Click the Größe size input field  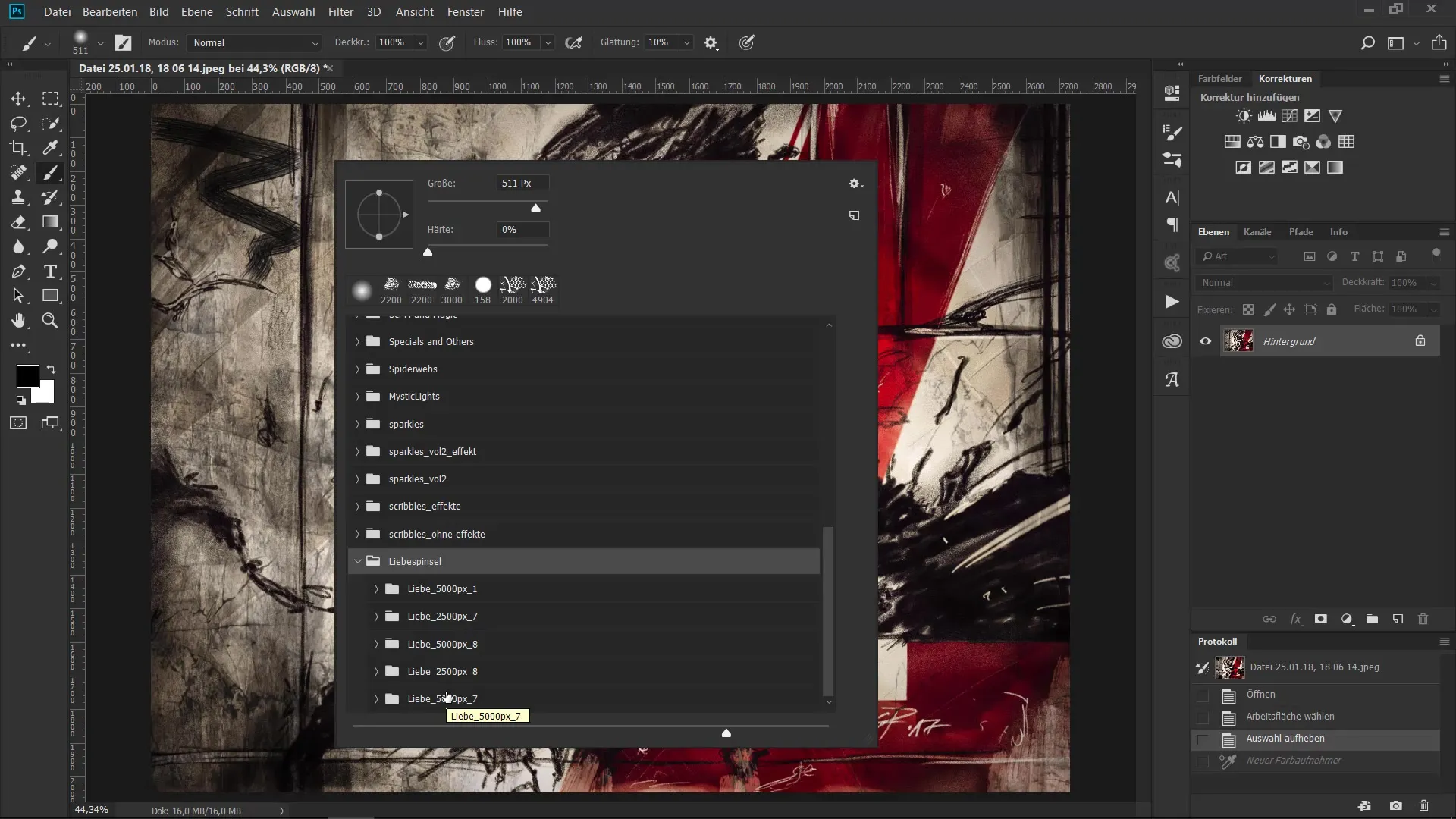coord(522,184)
